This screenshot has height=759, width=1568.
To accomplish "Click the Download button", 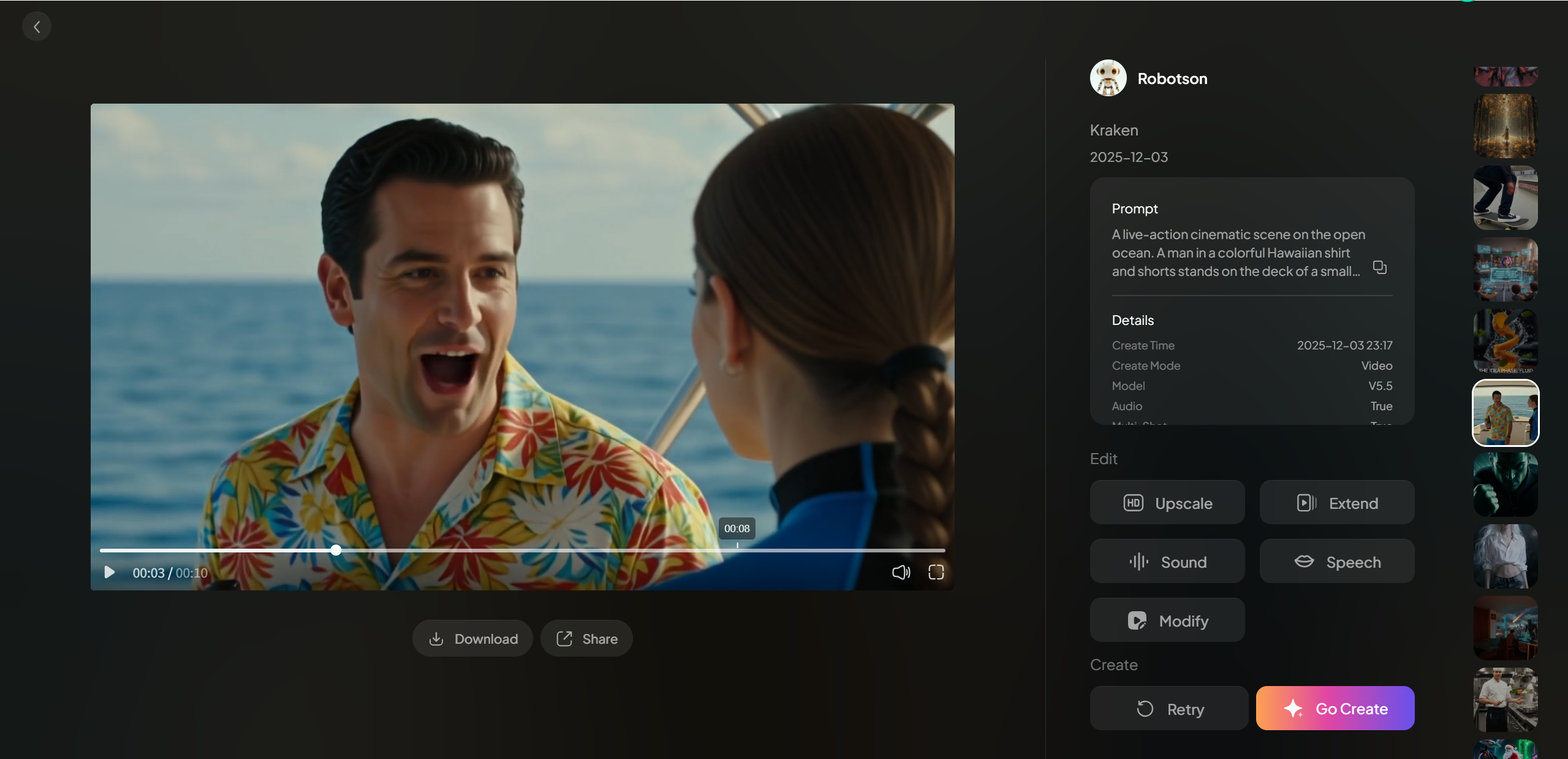I will click(472, 638).
